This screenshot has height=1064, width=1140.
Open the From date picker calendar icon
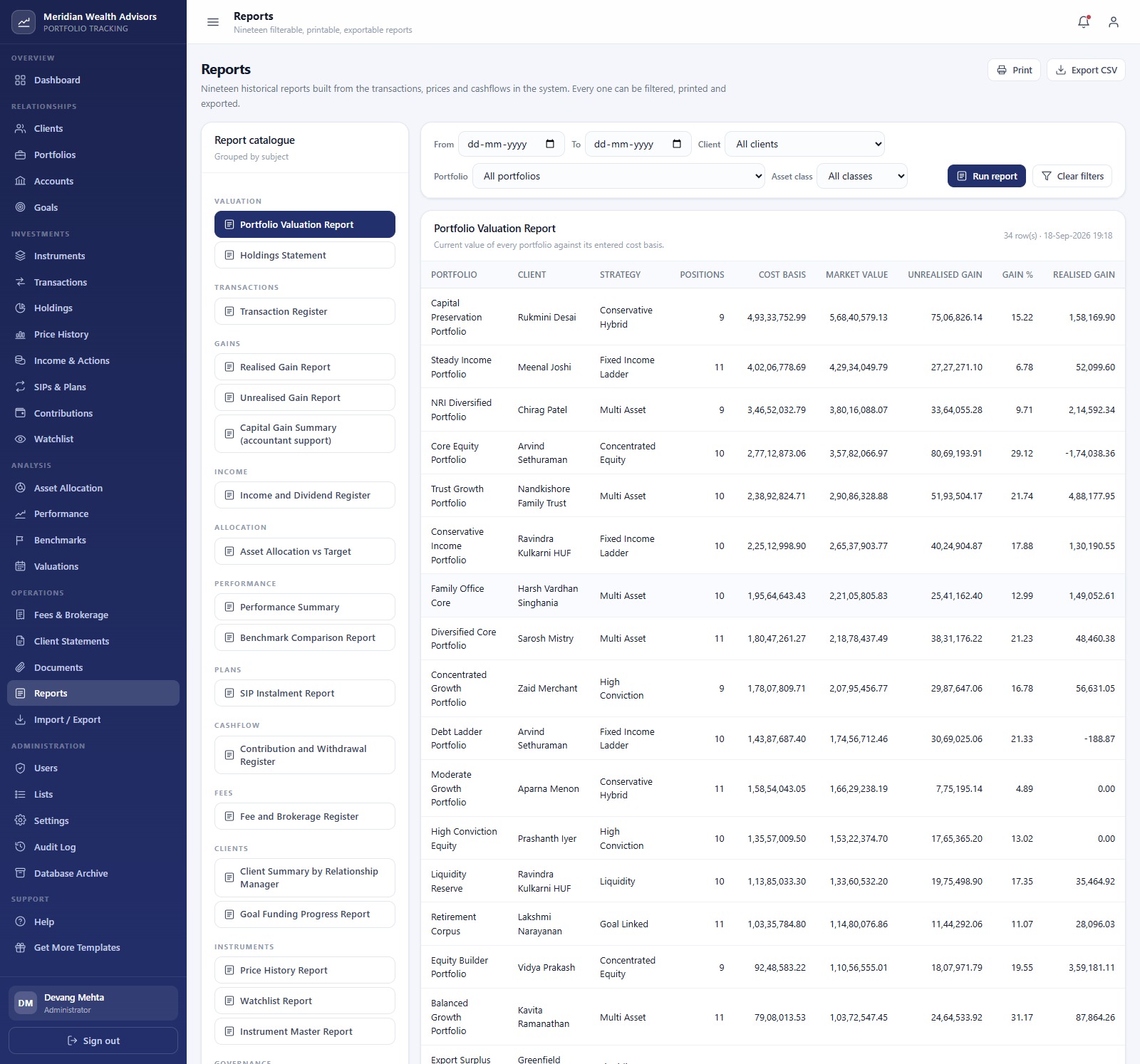tap(550, 145)
